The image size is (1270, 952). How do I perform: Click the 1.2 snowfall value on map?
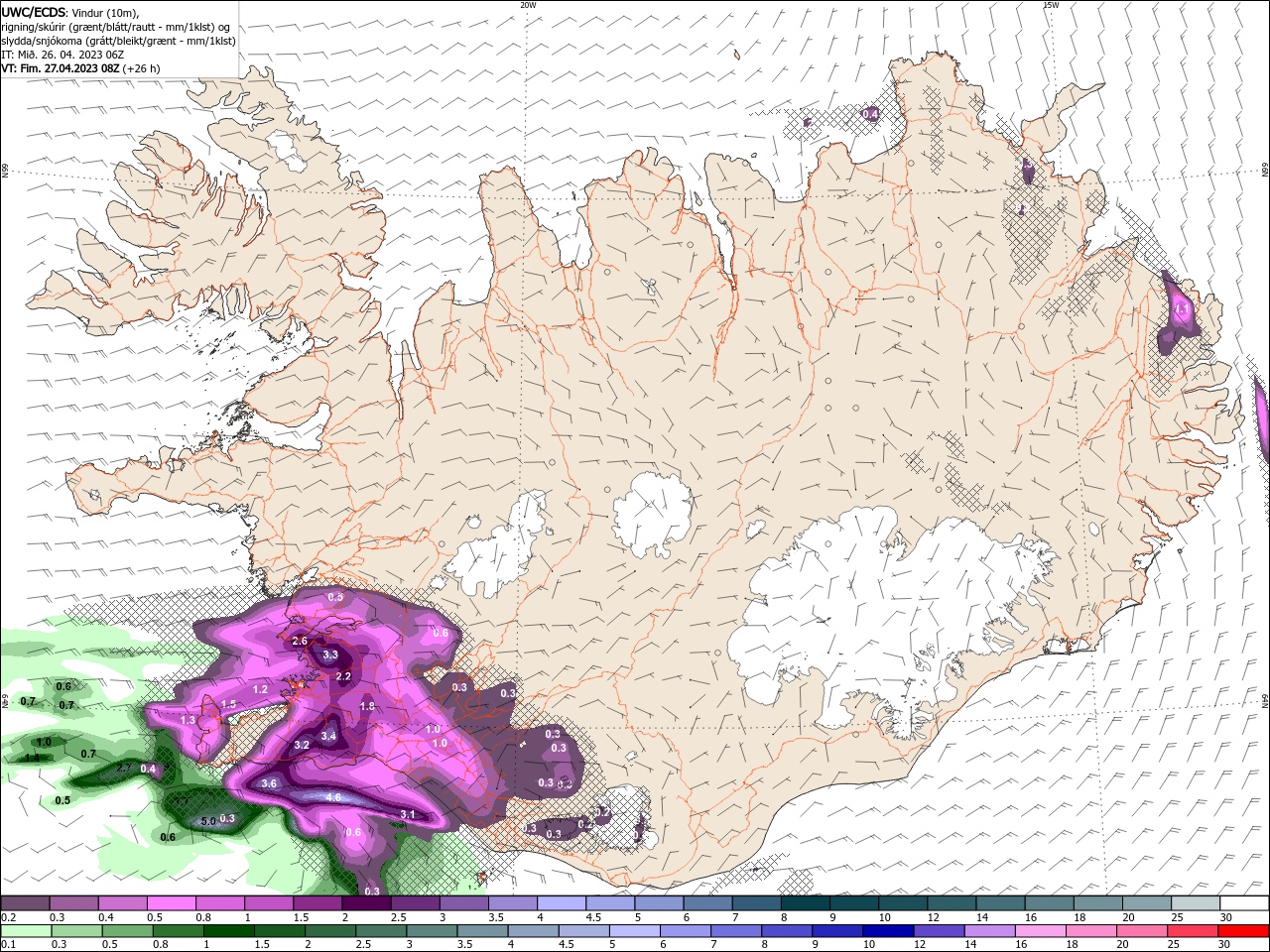261,689
